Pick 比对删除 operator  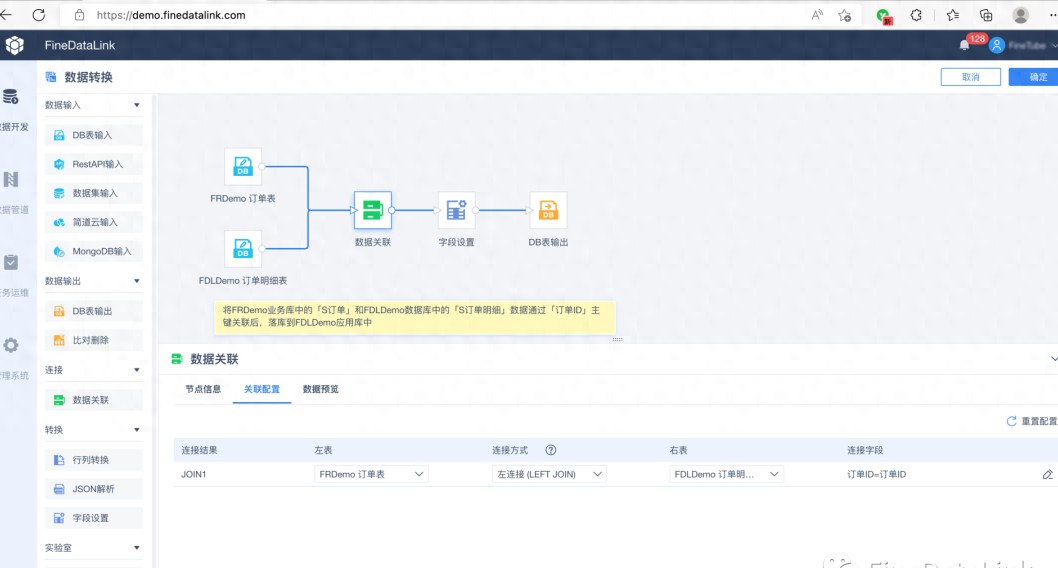94,340
